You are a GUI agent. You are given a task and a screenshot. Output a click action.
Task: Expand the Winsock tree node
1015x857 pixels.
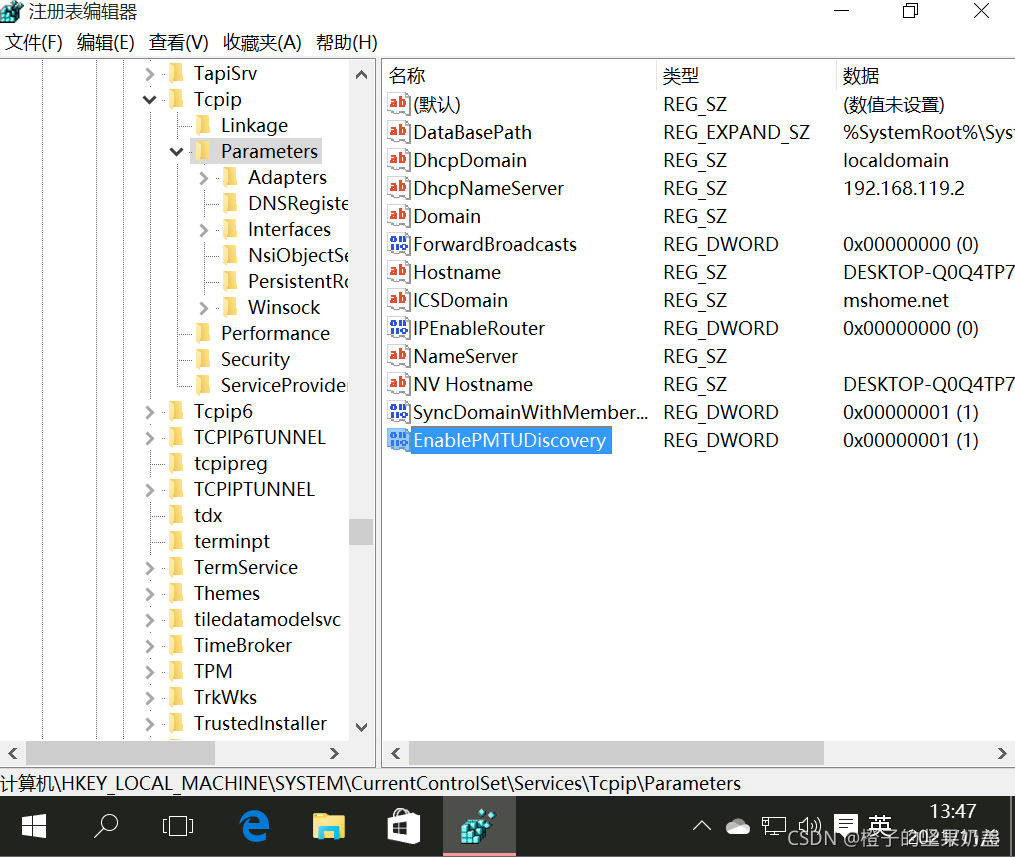203,307
